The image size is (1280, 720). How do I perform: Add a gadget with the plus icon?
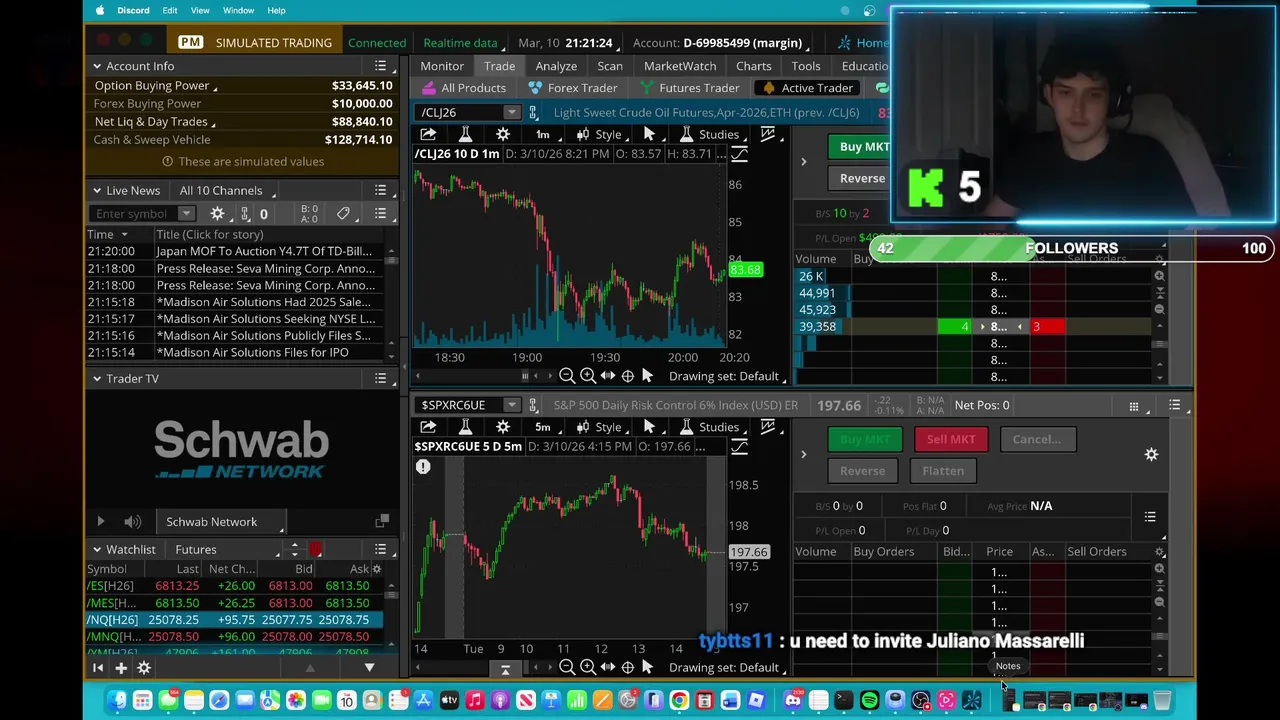point(120,667)
